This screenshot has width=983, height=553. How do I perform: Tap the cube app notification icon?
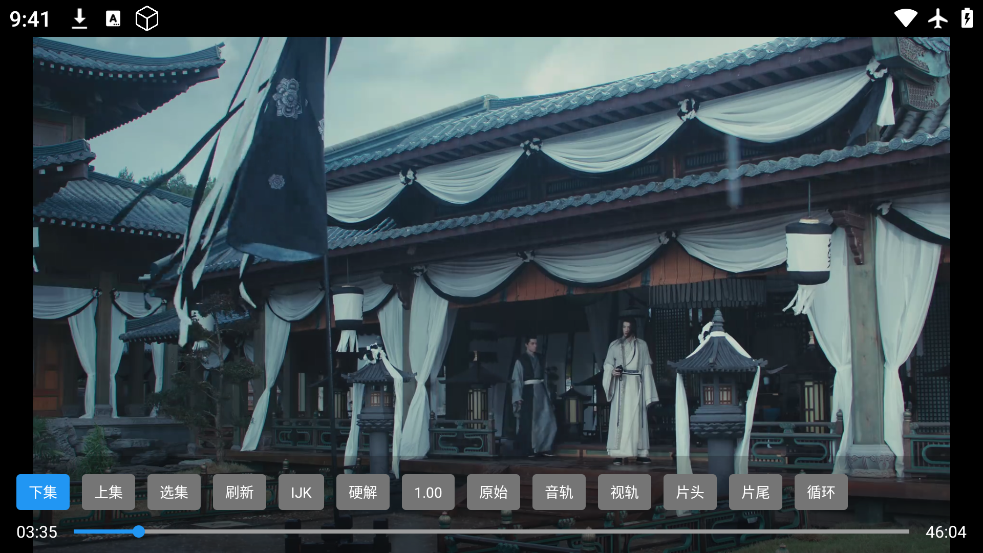point(147,19)
